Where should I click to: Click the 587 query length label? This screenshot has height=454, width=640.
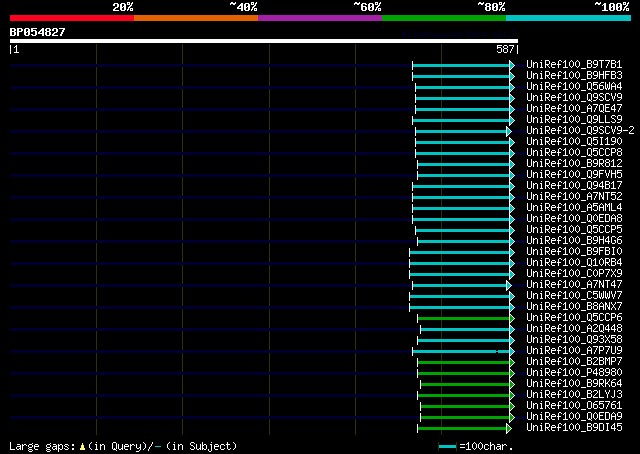click(x=505, y=49)
